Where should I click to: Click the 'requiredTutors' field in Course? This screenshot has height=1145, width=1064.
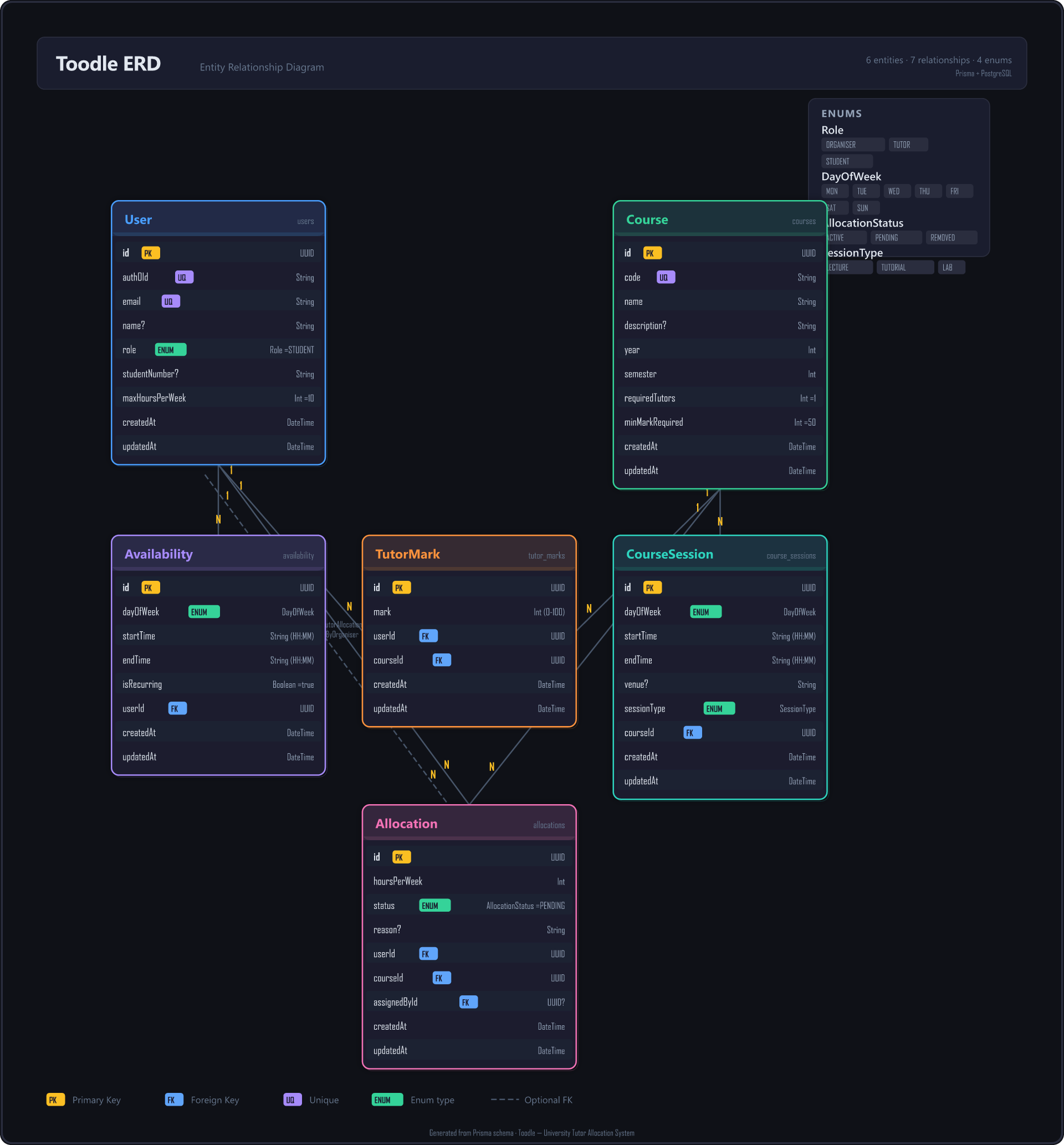click(x=649, y=398)
